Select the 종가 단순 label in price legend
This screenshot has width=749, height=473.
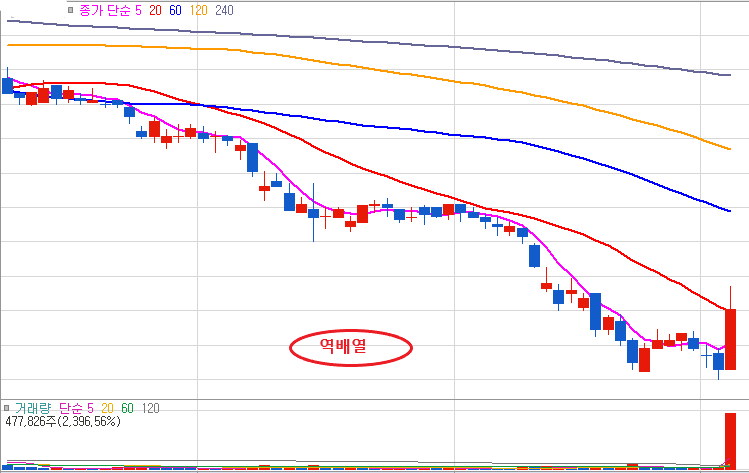point(105,10)
